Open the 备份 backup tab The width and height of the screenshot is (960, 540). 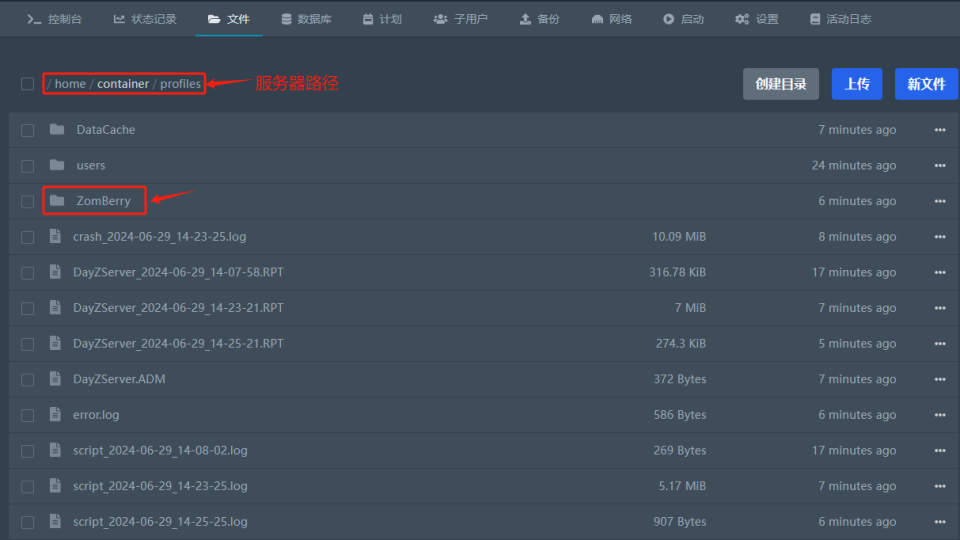pyautogui.click(x=539, y=19)
